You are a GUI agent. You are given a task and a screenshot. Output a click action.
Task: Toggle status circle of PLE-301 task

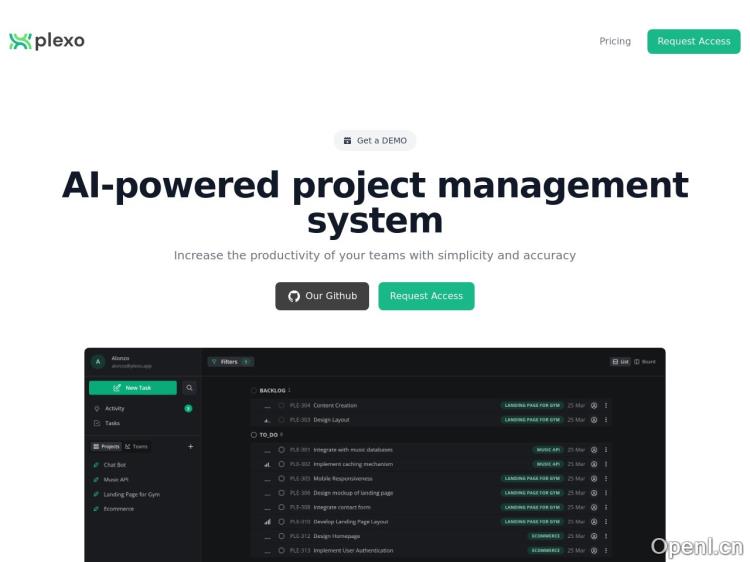point(281,450)
